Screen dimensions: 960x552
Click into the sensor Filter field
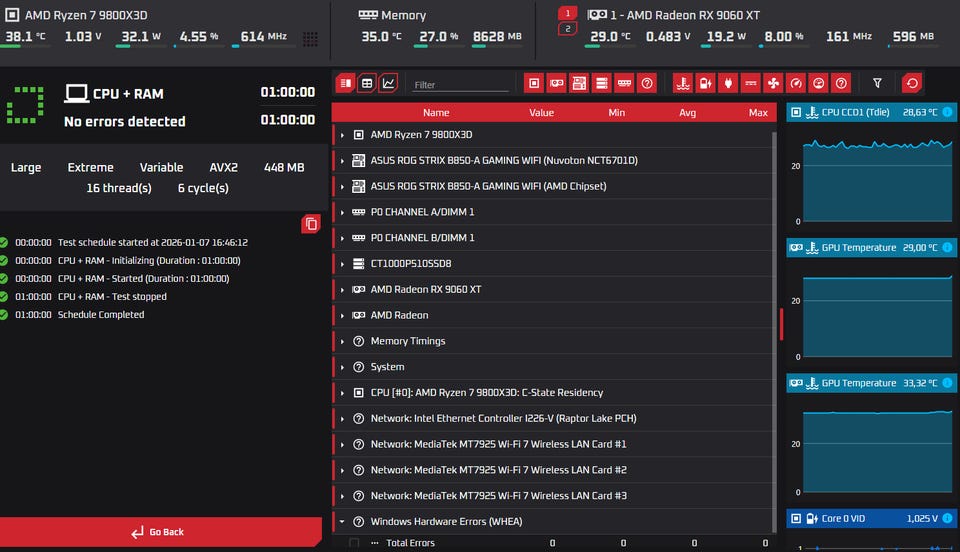coord(460,84)
